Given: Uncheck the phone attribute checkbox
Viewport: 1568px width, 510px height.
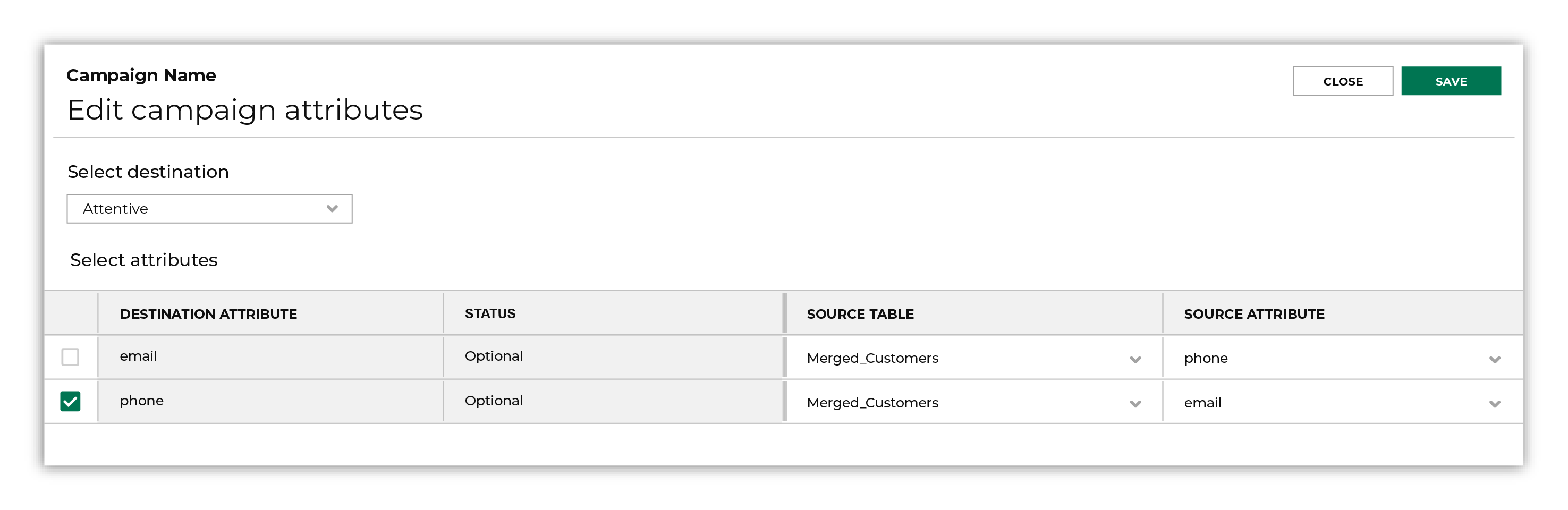Looking at the screenshot, I should pos(71,401).
